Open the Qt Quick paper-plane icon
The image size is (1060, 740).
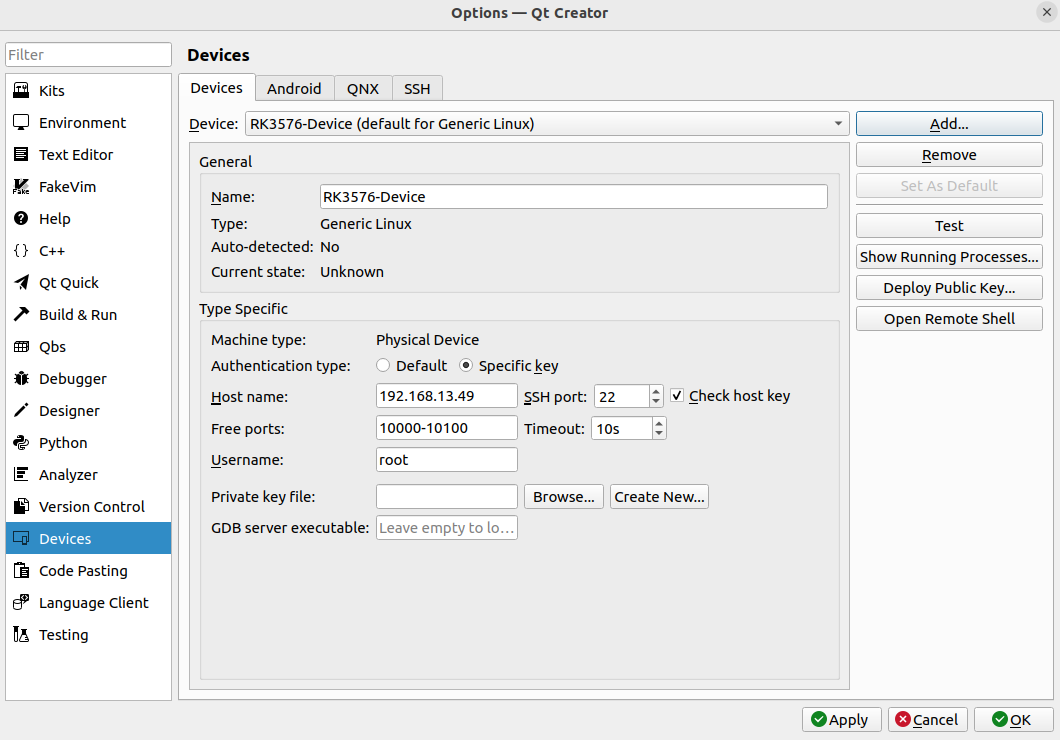pos(22,282)
